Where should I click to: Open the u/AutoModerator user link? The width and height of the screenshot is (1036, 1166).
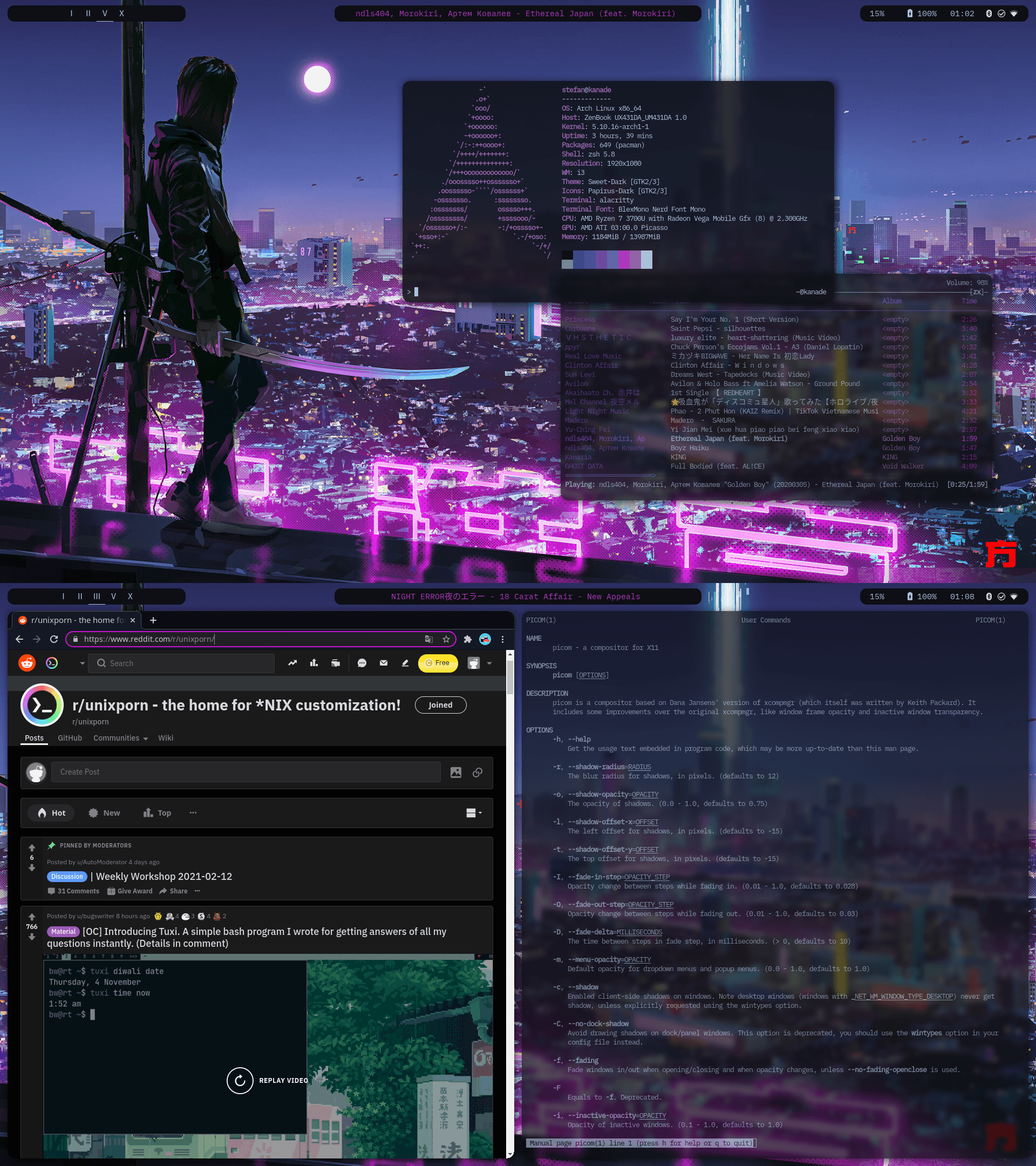pyautogui.click(x=102, y=862)
